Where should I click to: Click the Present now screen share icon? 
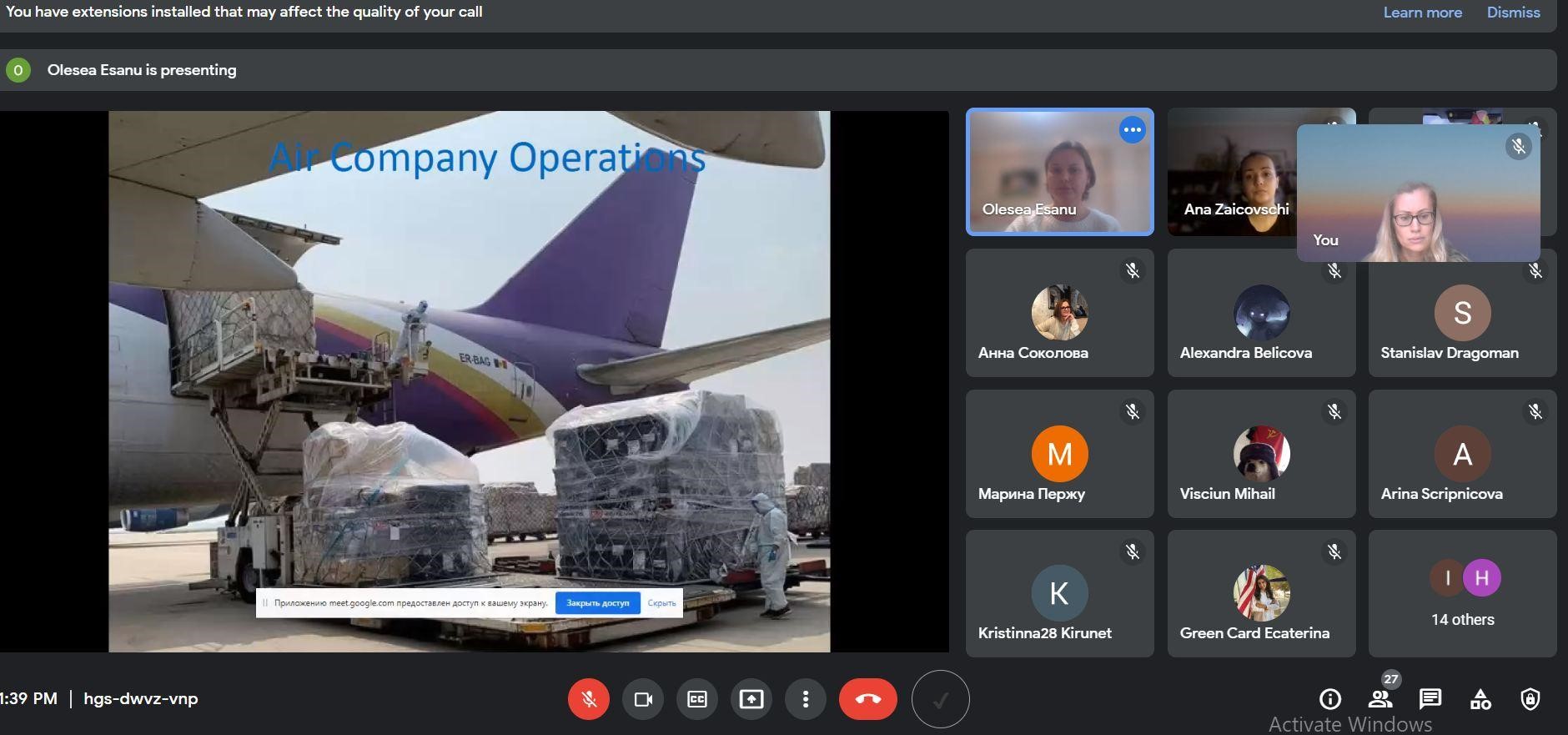751,699
